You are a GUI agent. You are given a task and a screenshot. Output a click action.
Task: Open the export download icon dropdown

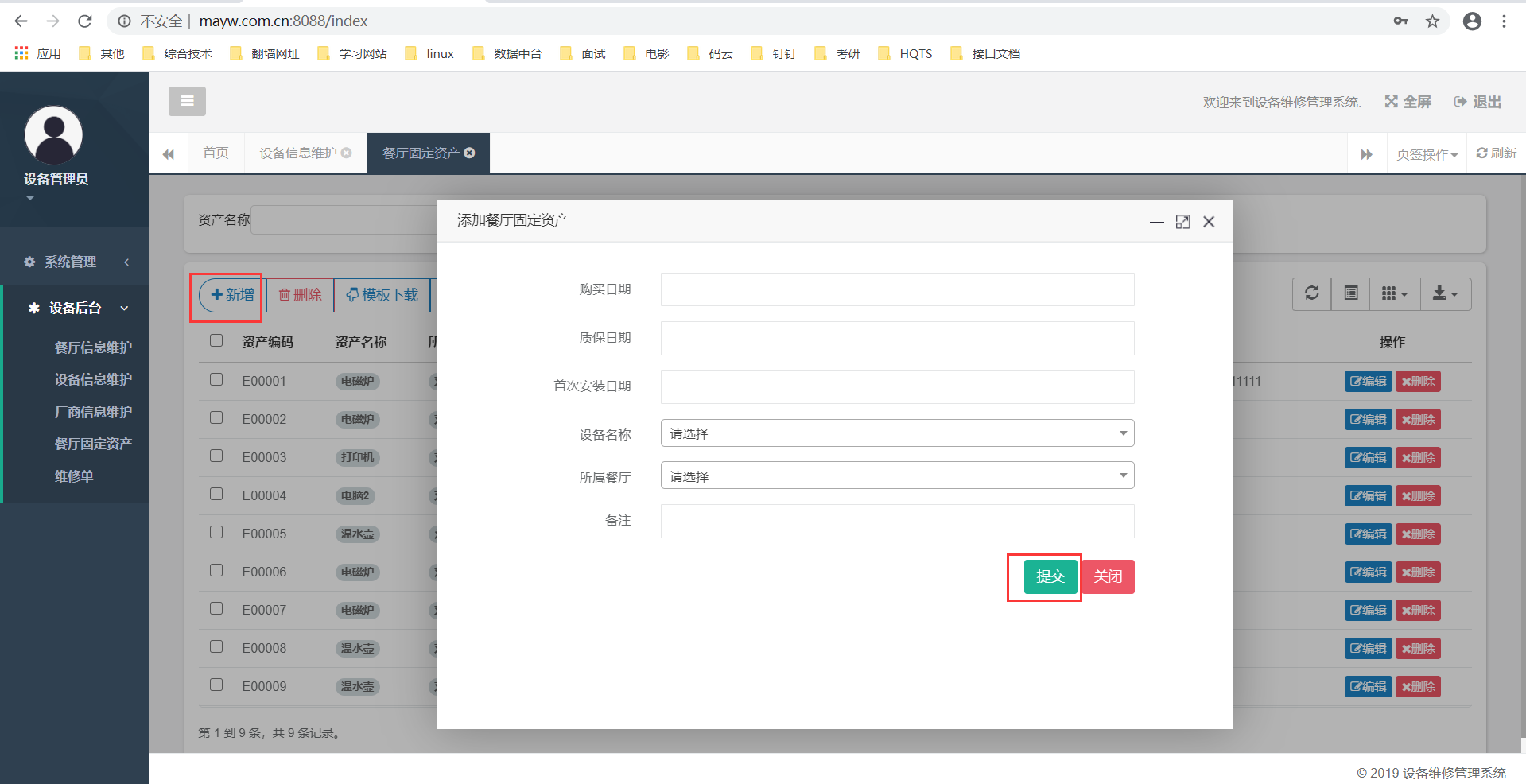(x=1446, y=293)
